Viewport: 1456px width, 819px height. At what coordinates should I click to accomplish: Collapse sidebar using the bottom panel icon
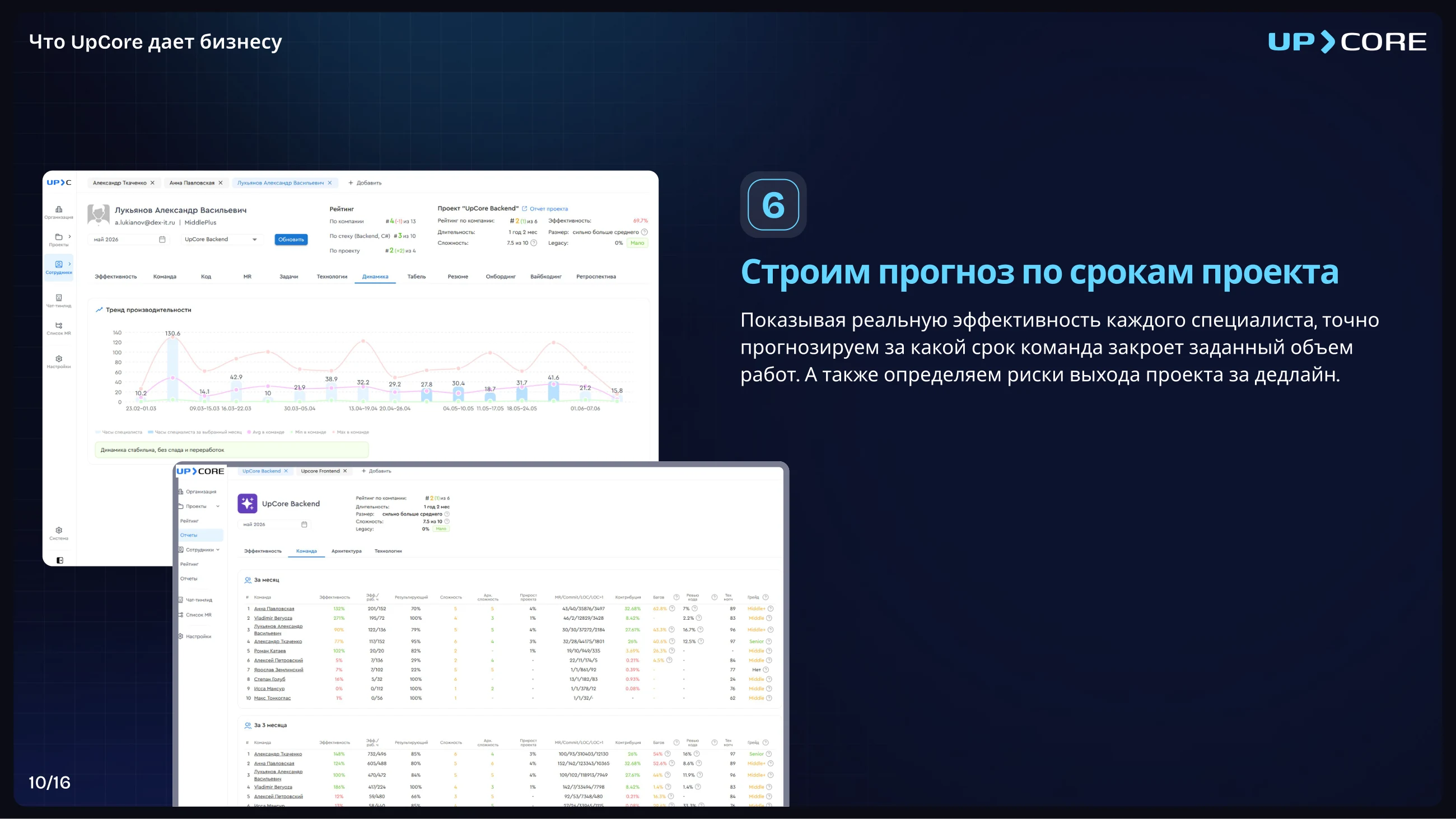click(60, 560)
